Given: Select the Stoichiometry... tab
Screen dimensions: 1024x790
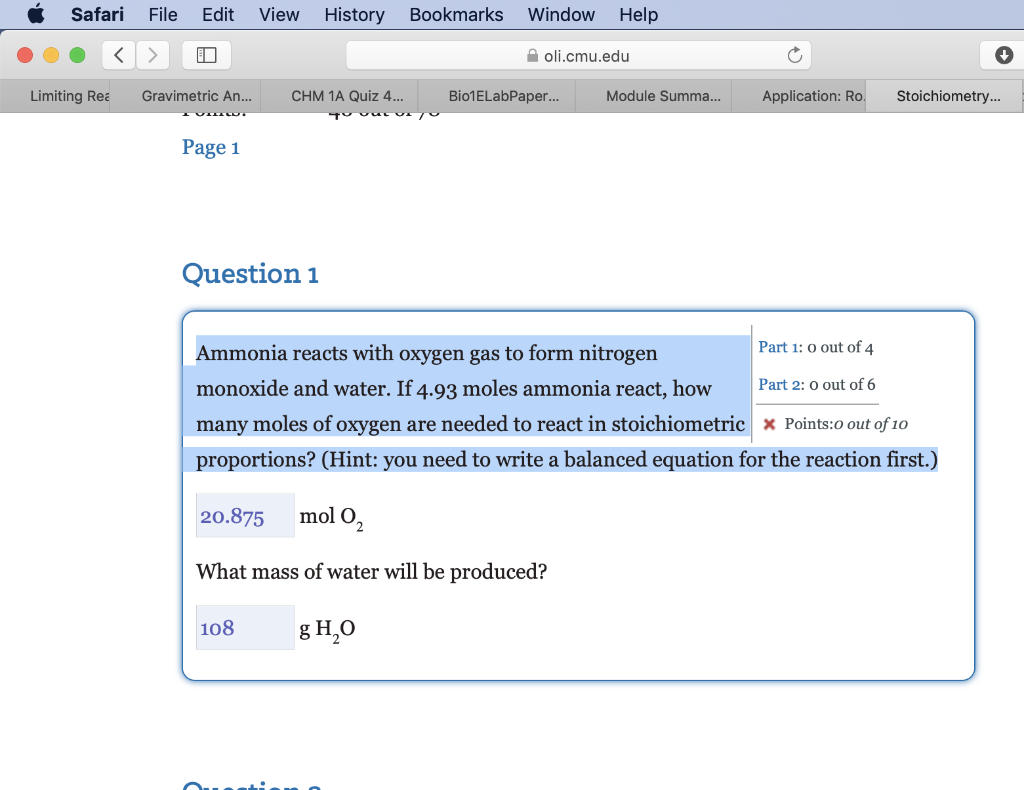Looking at the screenshot, I should point(944,96).
